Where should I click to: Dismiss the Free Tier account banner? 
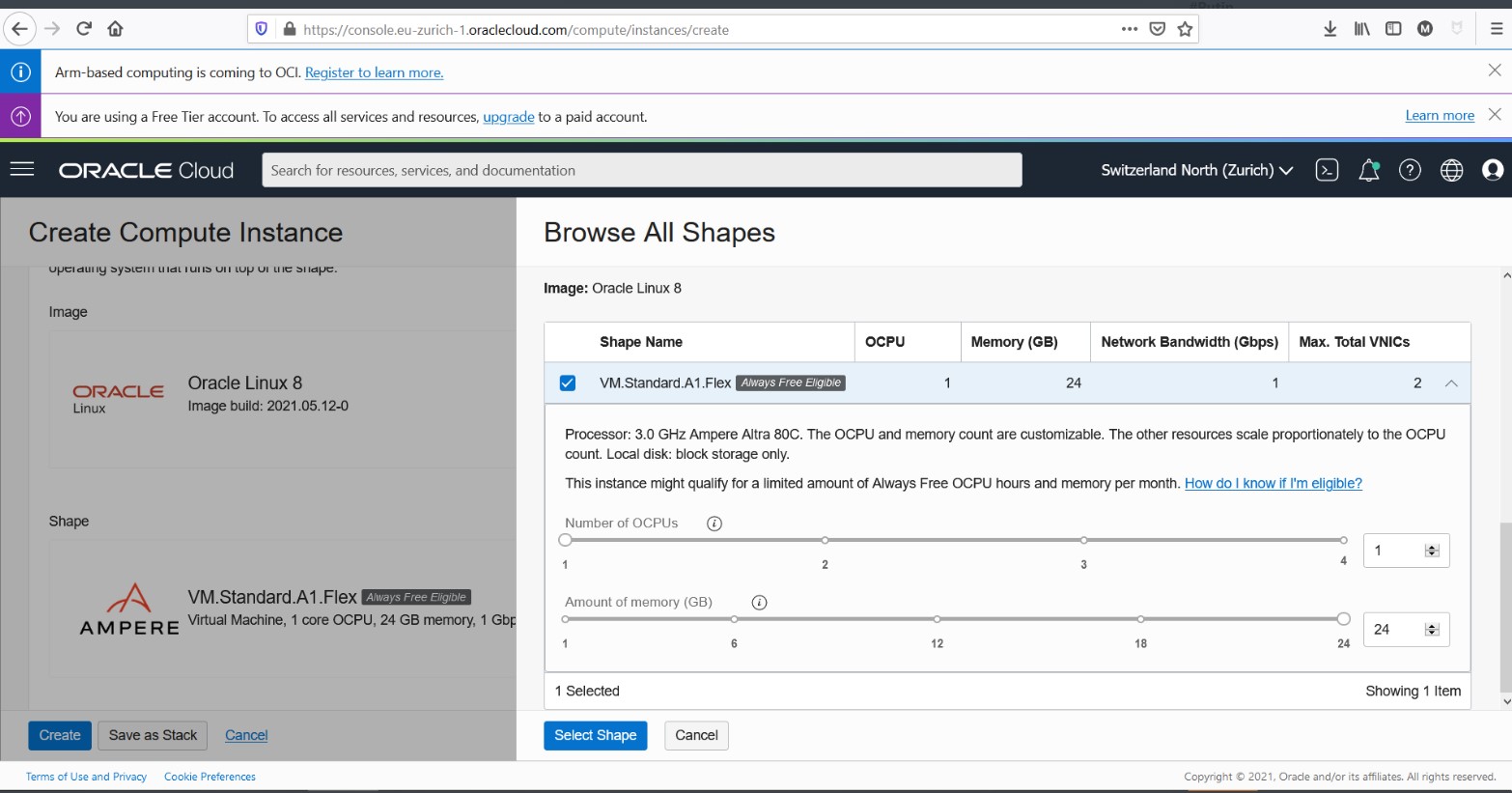click(x=1494, y=115)
